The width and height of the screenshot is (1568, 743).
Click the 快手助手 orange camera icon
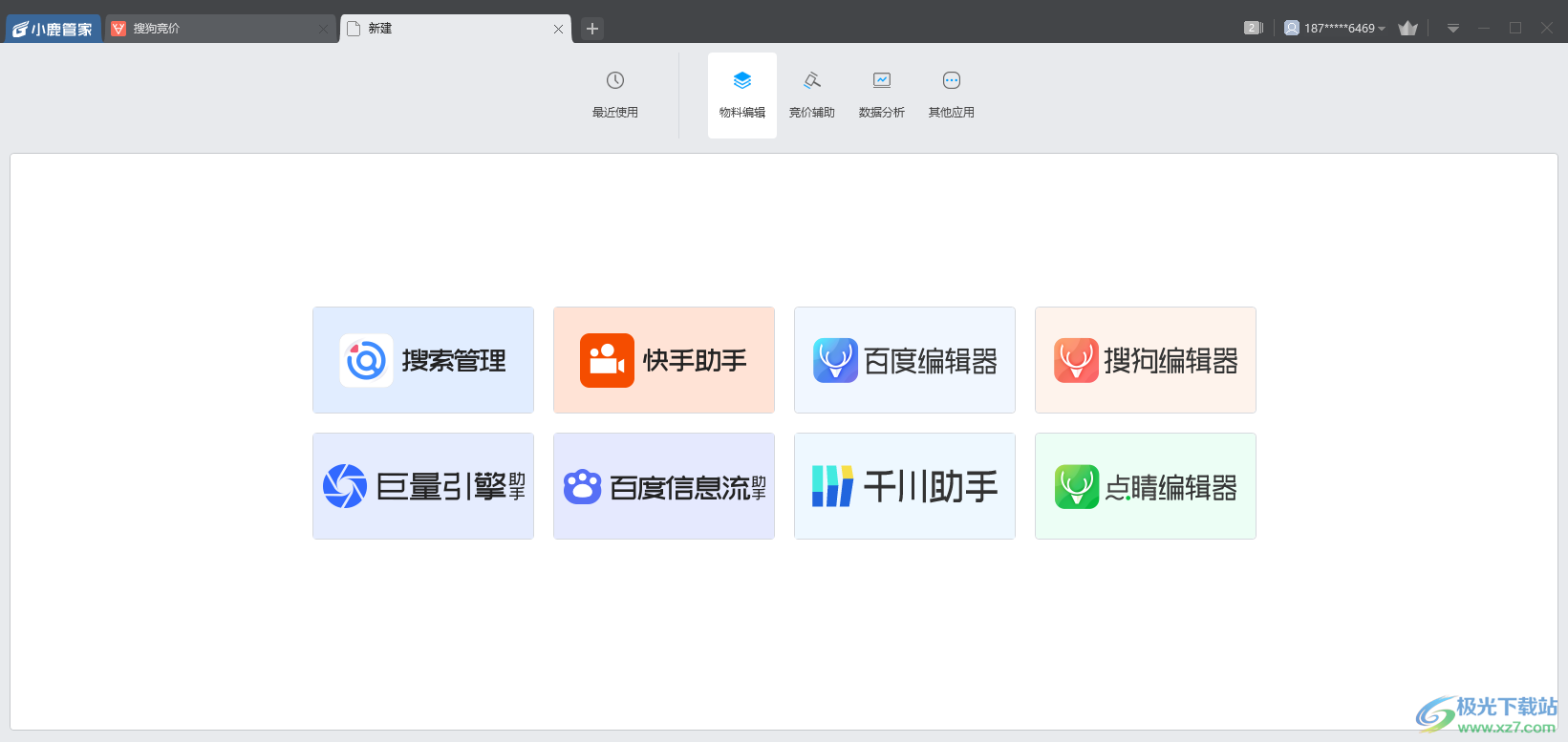pyautogui.click(x=607, y=360)
